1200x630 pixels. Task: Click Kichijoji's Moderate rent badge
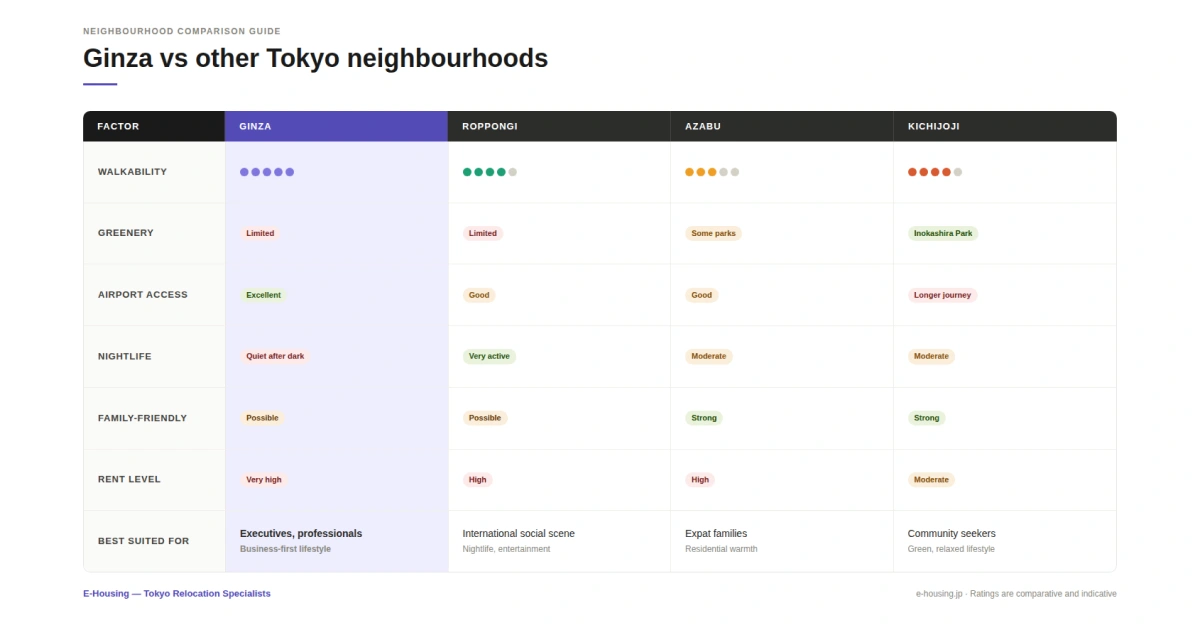pos(931,479)
